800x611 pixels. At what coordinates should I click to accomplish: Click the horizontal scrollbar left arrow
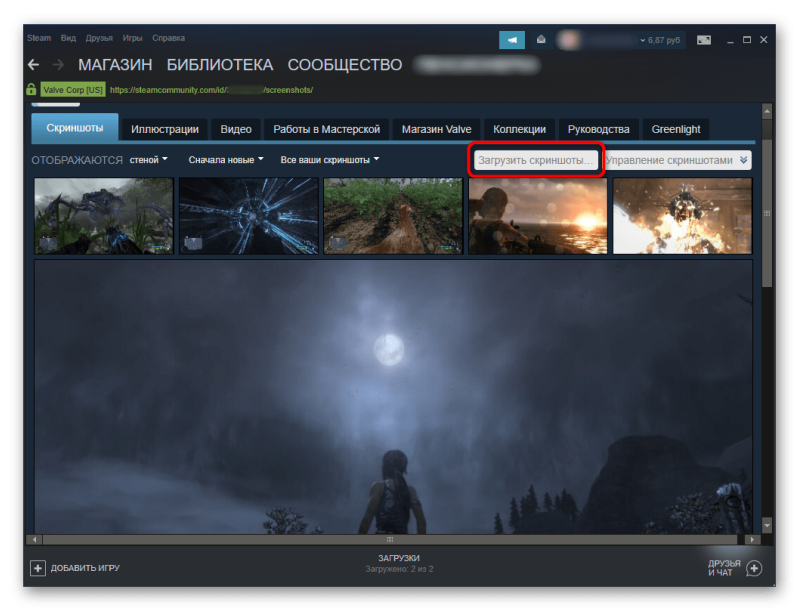point(34,539)
